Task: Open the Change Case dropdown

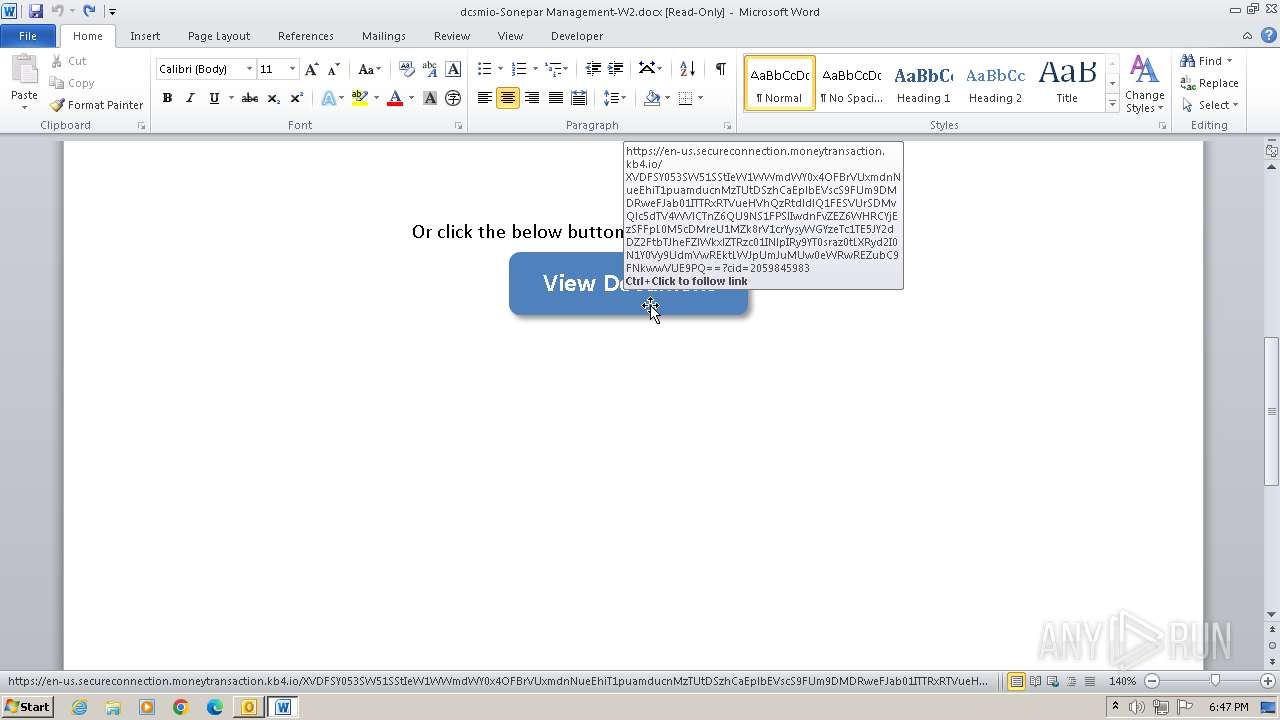Action: pos(369,69)
